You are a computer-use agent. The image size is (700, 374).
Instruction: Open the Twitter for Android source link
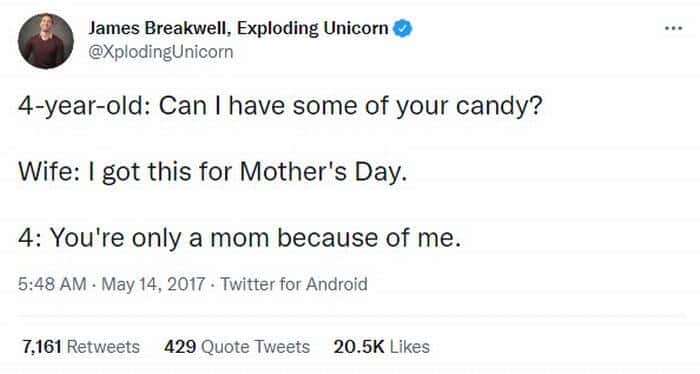[294, 284]
